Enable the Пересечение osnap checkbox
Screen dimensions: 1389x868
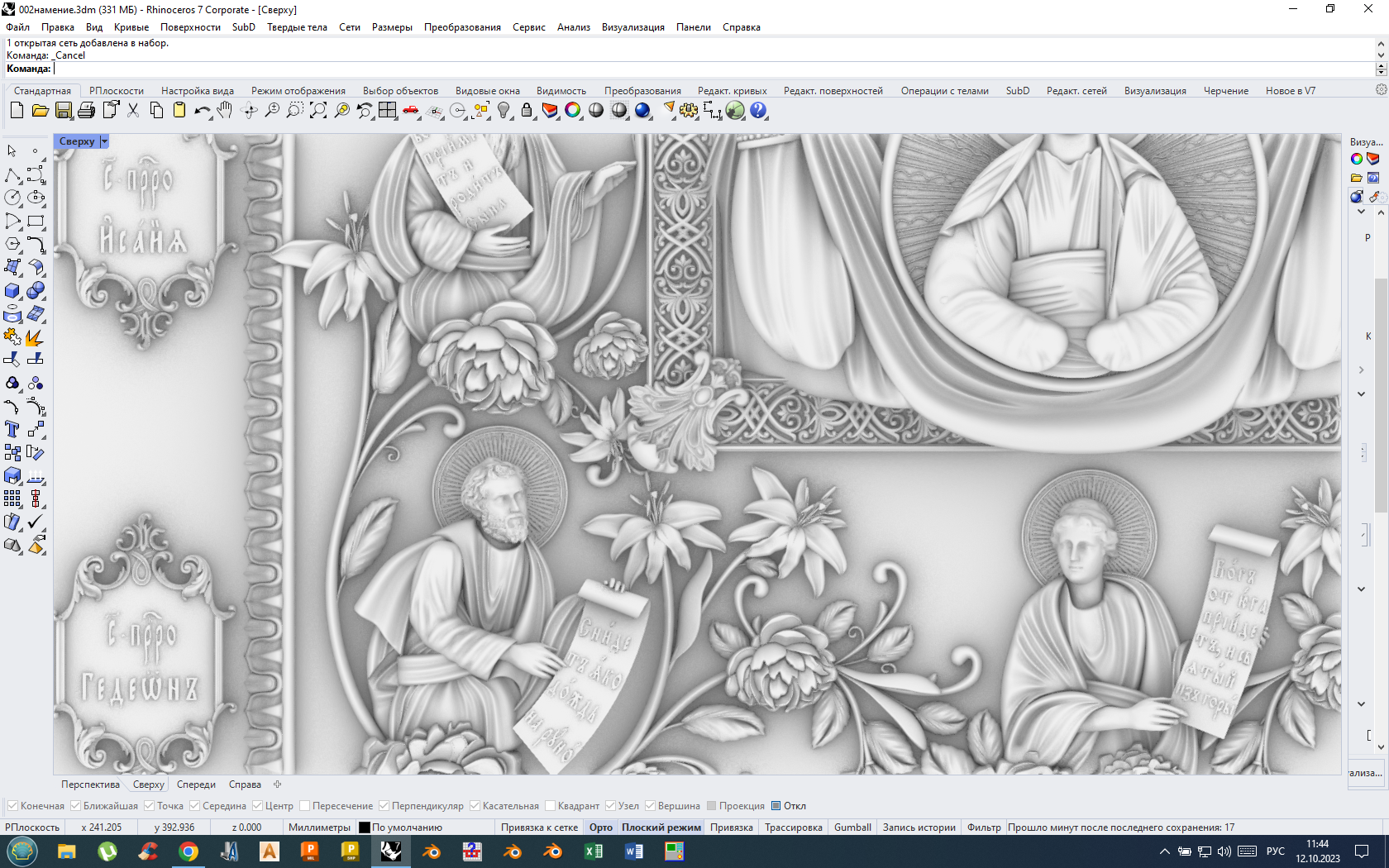[304, 806]
